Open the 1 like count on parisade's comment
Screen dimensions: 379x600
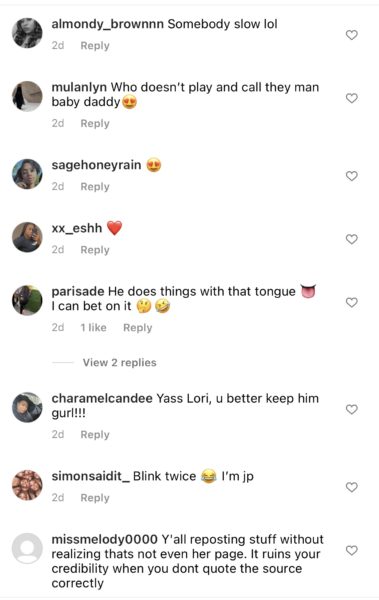click(x=93, y=328)
